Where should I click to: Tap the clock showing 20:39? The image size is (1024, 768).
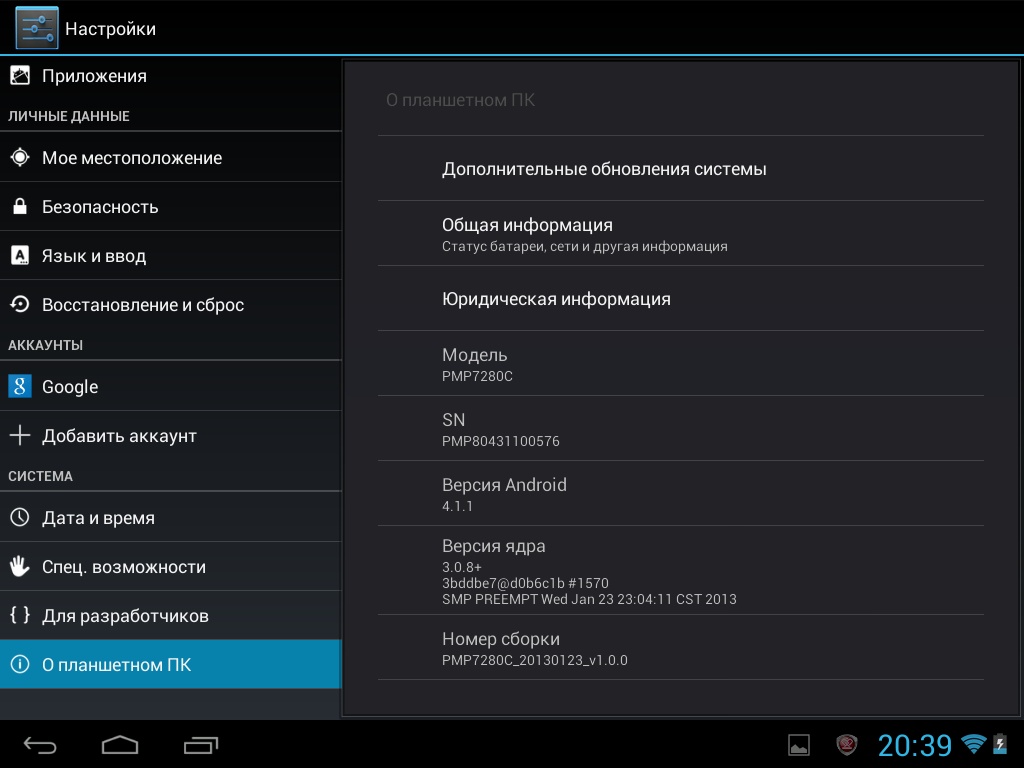914,745
